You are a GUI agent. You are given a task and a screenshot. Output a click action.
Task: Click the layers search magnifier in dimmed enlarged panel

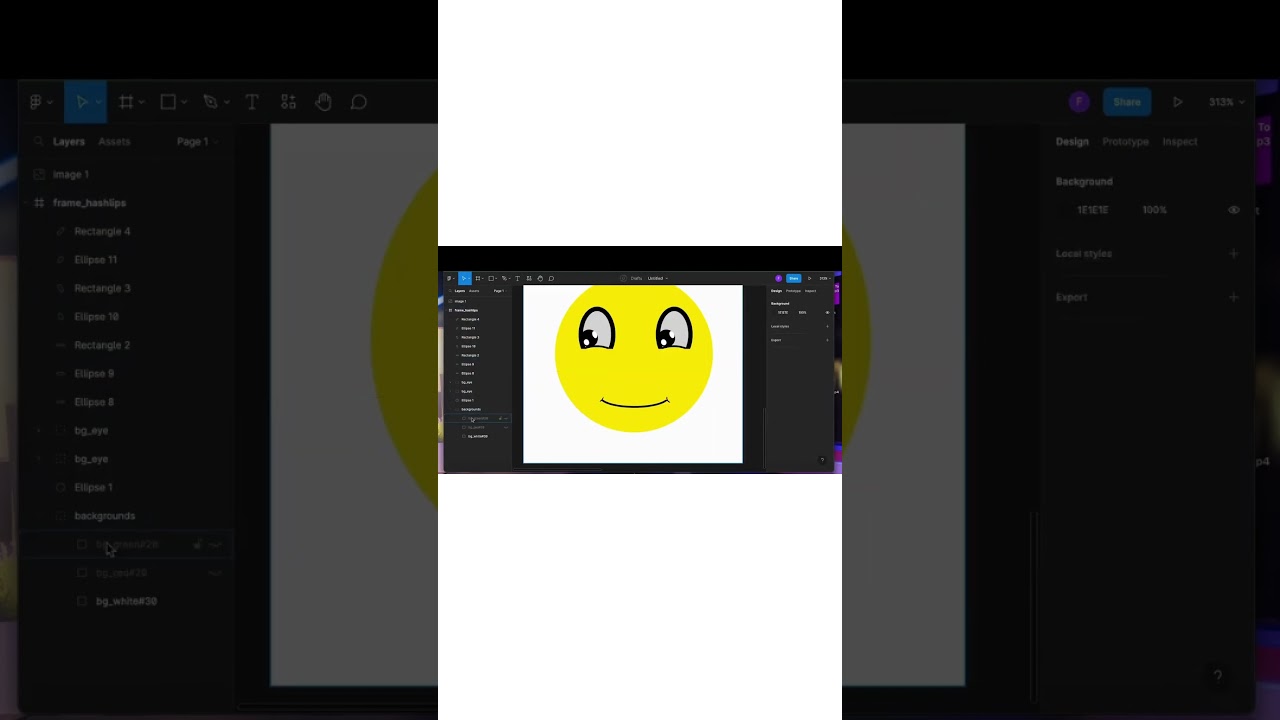[39, 141]
